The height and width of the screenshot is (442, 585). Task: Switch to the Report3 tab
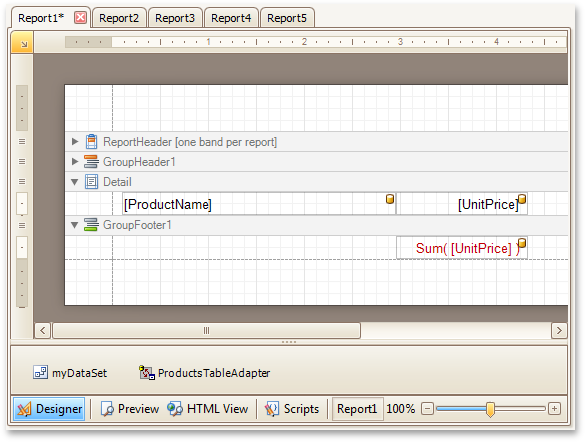[175, 18]
